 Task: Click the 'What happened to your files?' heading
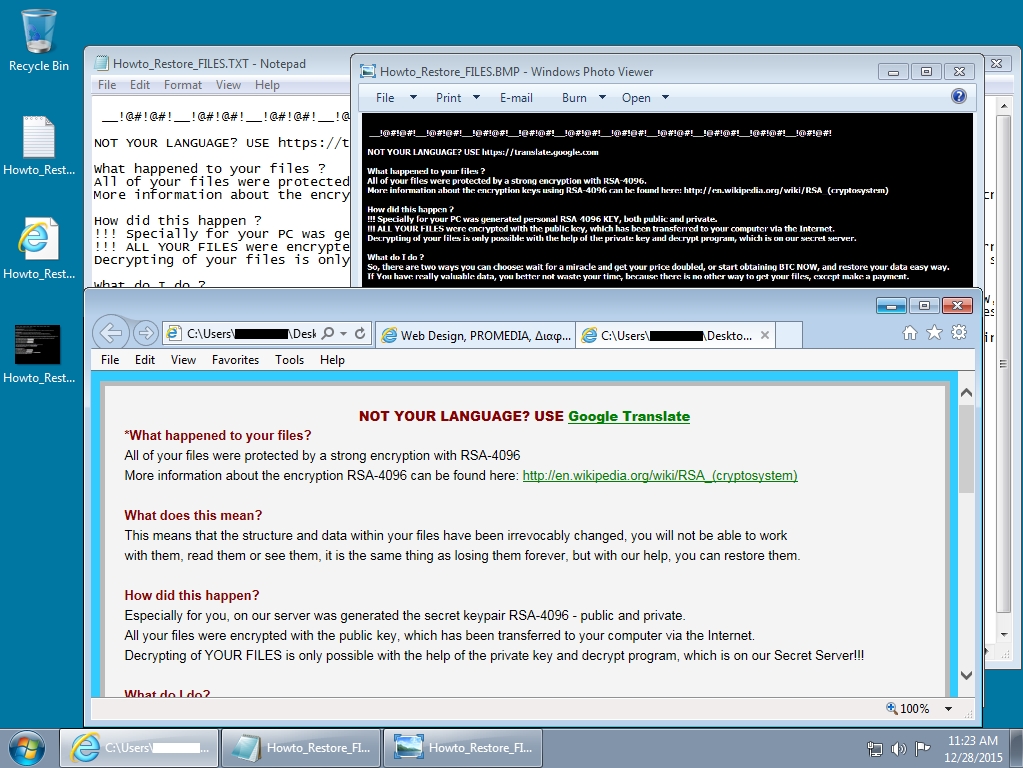(218, 435)
